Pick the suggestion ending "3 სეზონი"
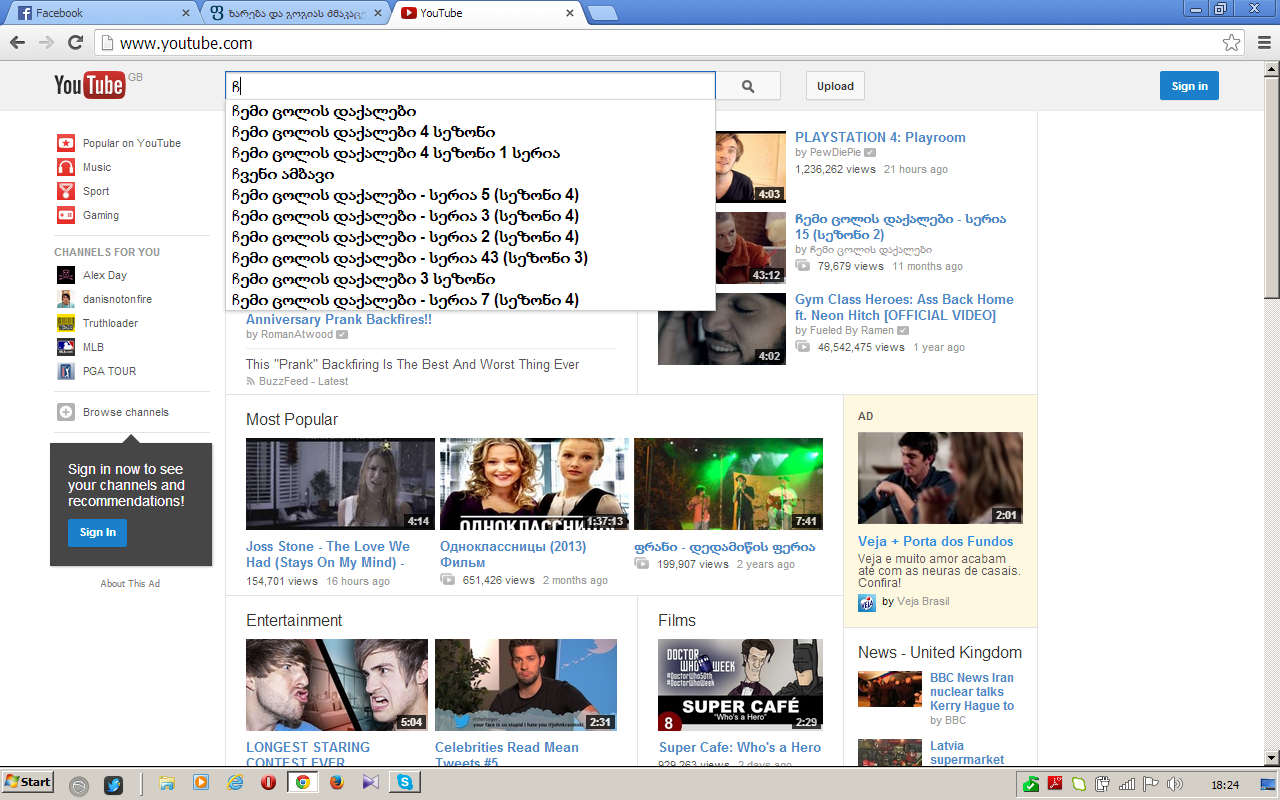This screenshot has width=1280, height=800. tap(470, 279)
